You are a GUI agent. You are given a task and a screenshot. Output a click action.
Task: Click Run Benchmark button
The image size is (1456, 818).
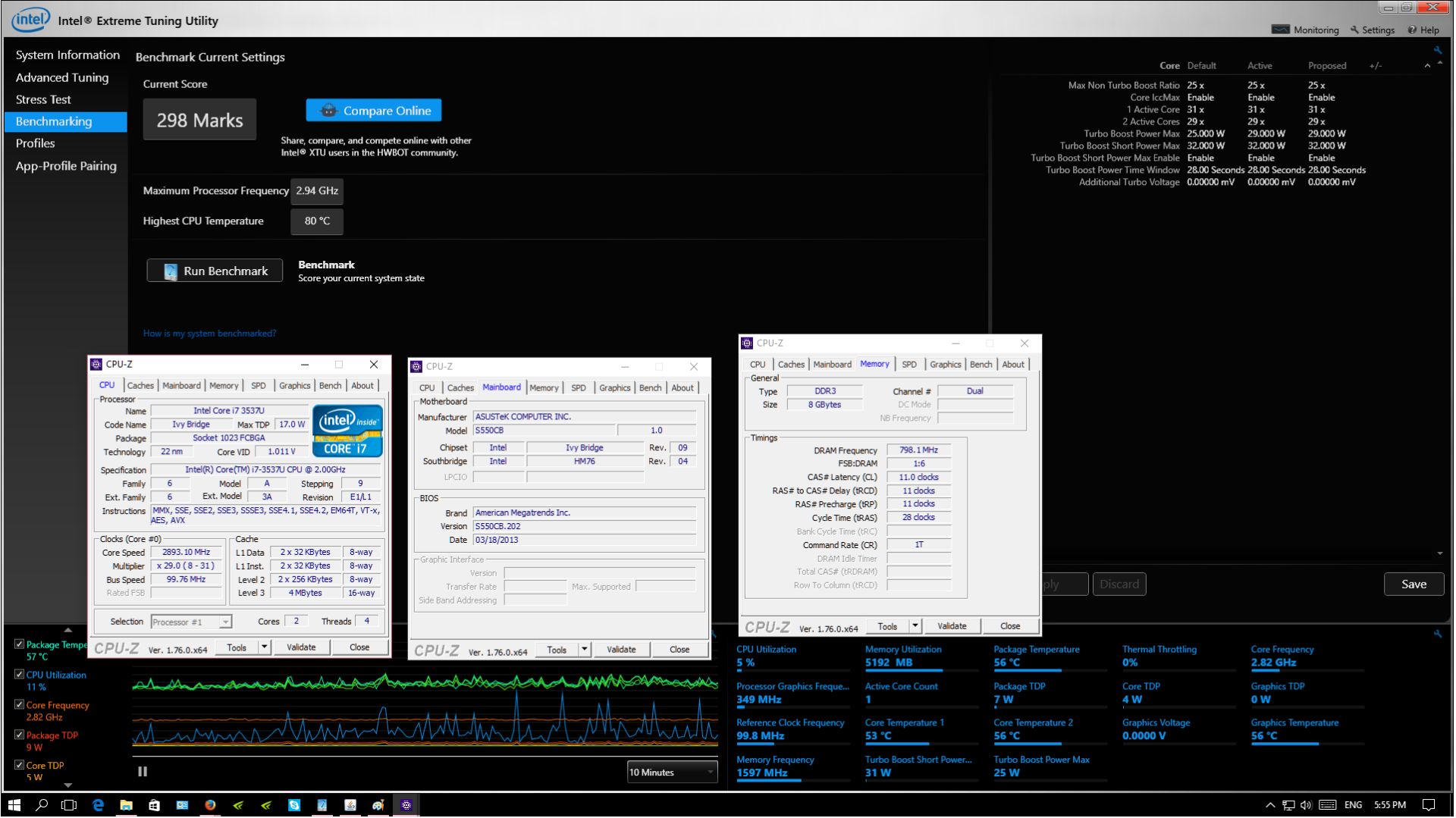point(215,271)
